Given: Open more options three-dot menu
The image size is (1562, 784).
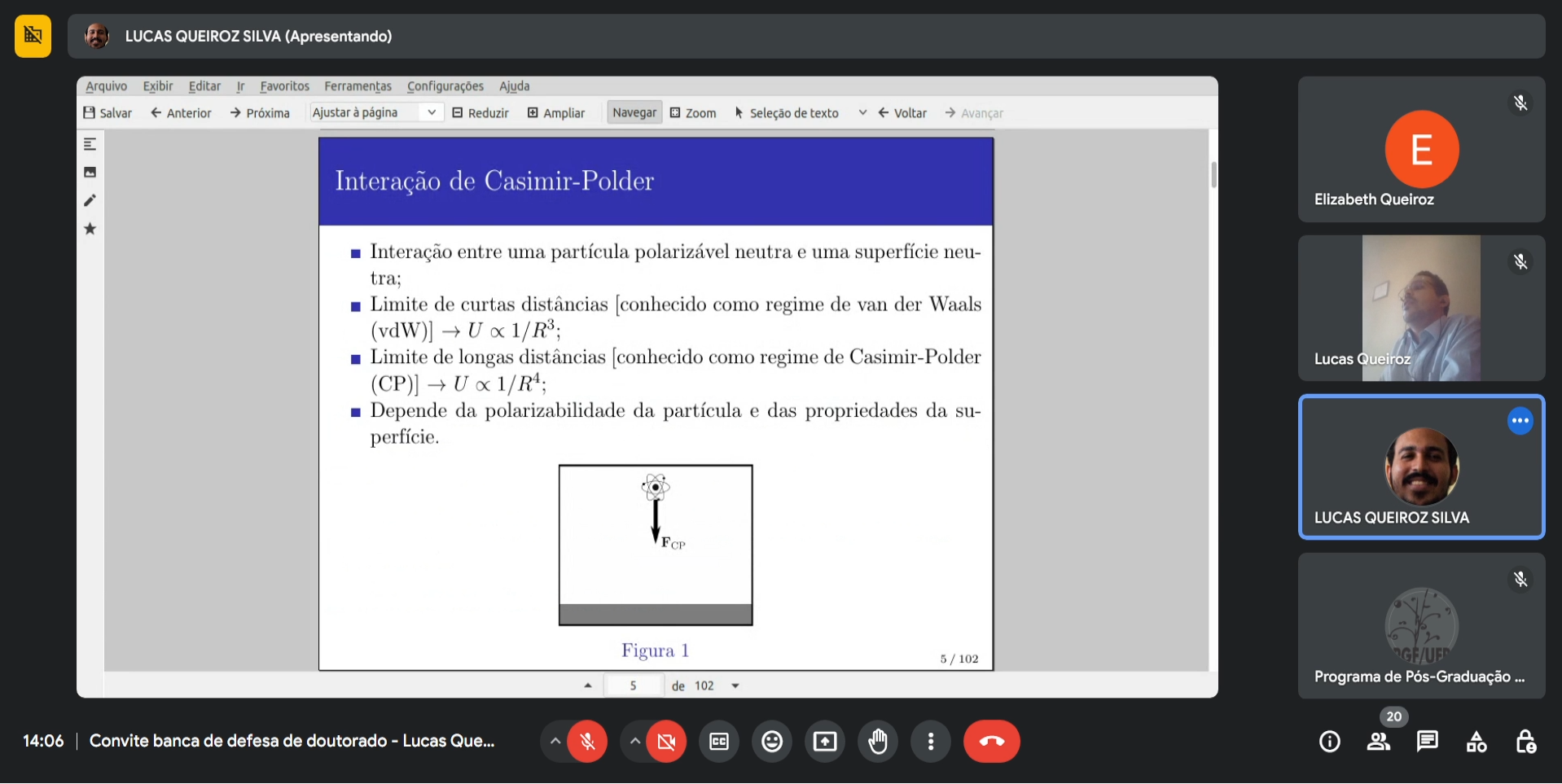Looking at the screenshot, I should (x=931, y=742).
